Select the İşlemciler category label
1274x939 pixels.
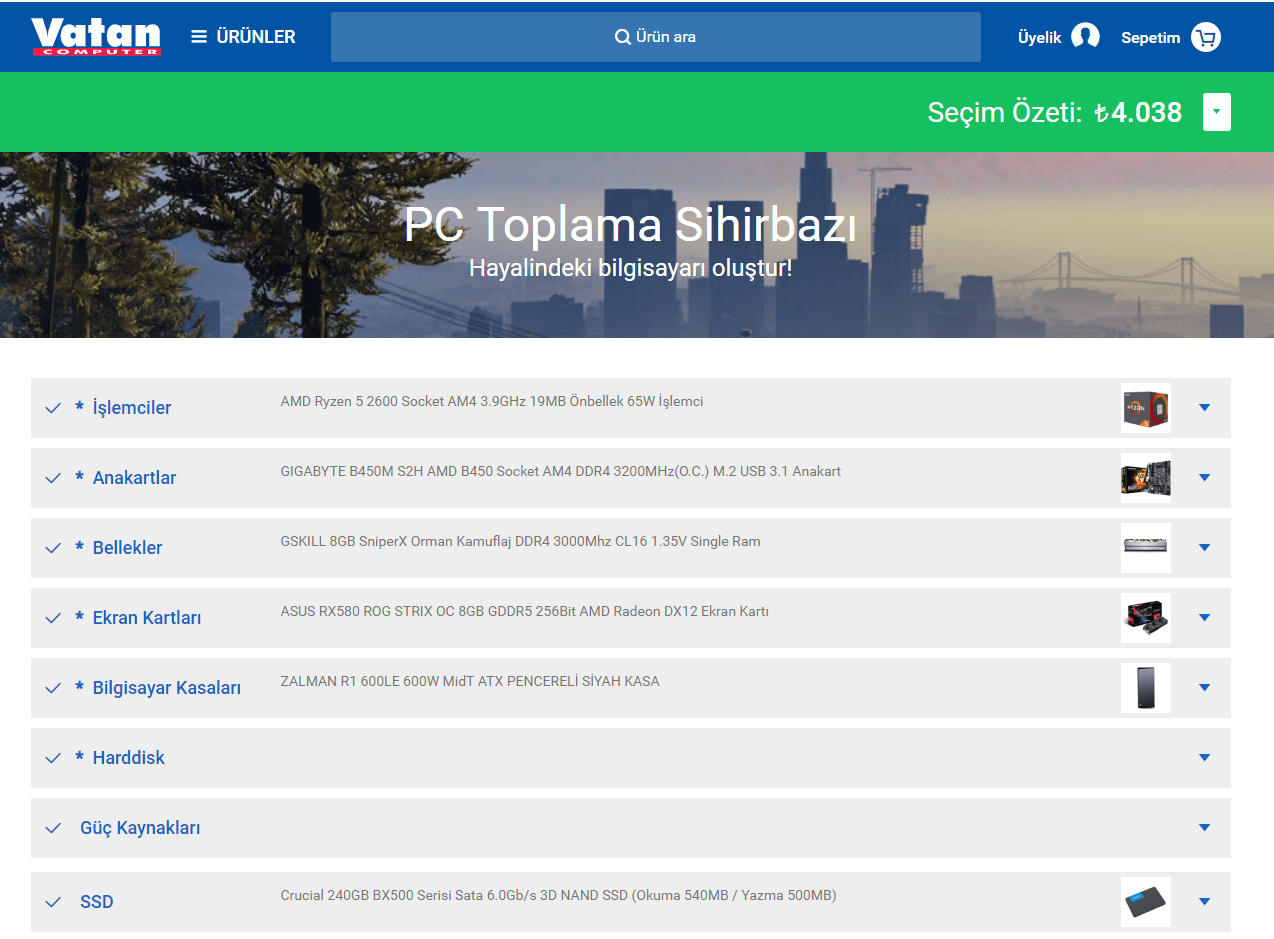tap(132, 408)
